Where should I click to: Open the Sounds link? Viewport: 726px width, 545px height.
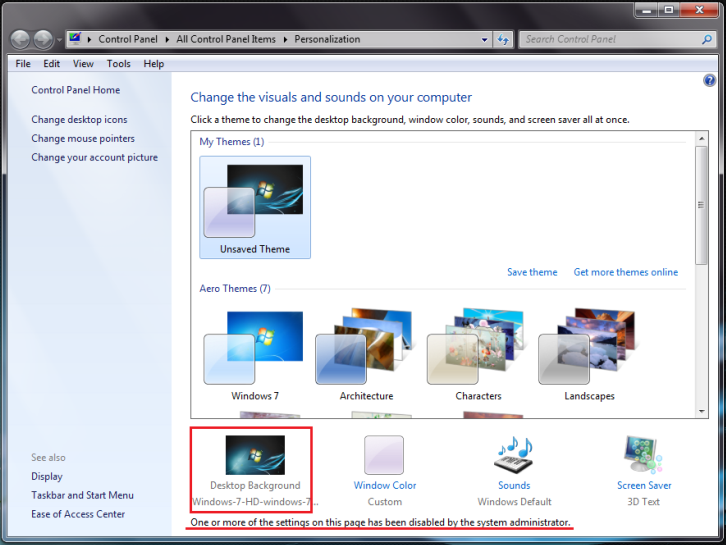coord(514,485)
